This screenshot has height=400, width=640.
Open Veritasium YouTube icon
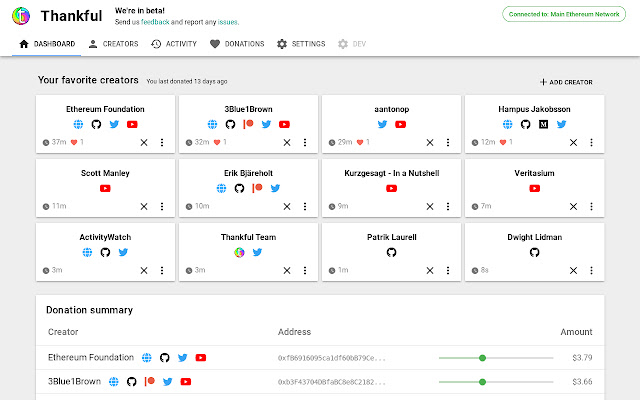535,188
